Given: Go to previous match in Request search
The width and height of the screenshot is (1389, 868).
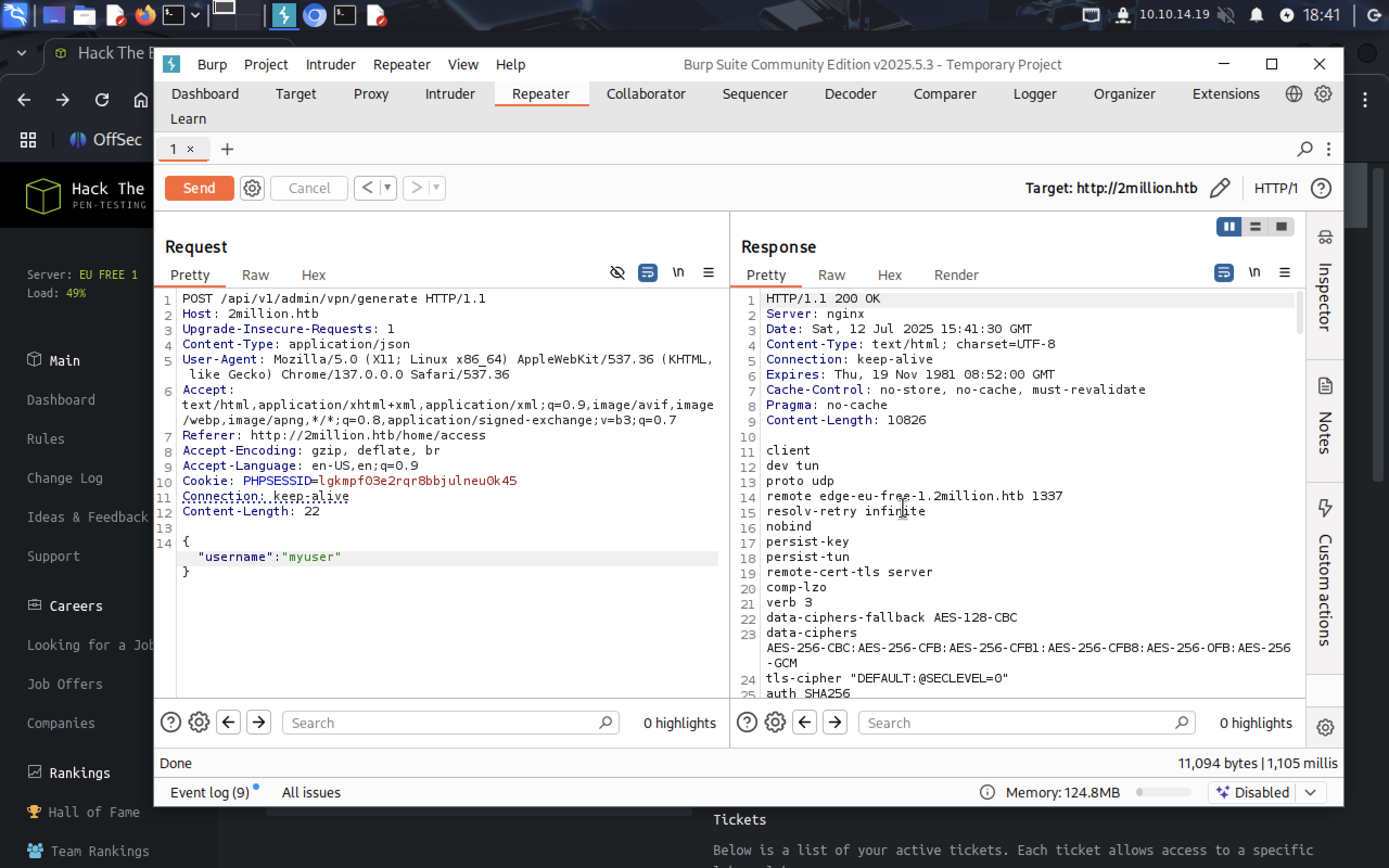Looking at the screenshot, I should pos(228,722).
